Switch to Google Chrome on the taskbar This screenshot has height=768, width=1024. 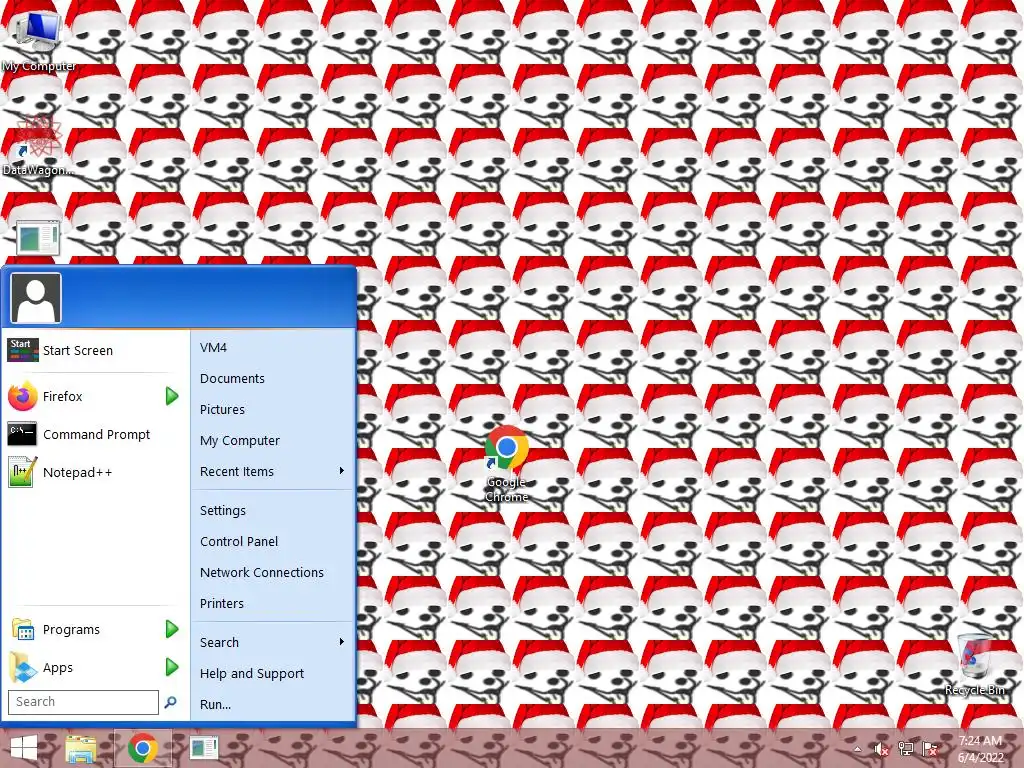(142, 748)
